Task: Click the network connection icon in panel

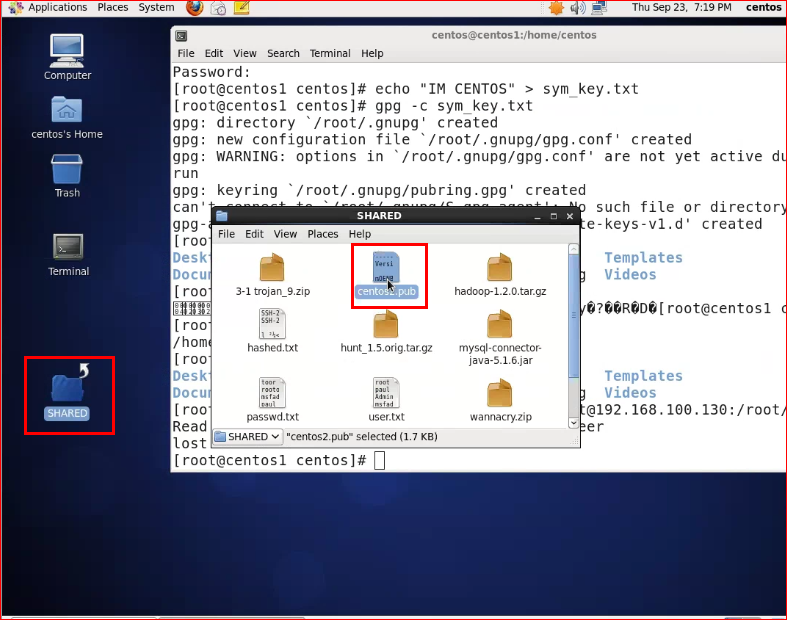Action: coord(599,8)
